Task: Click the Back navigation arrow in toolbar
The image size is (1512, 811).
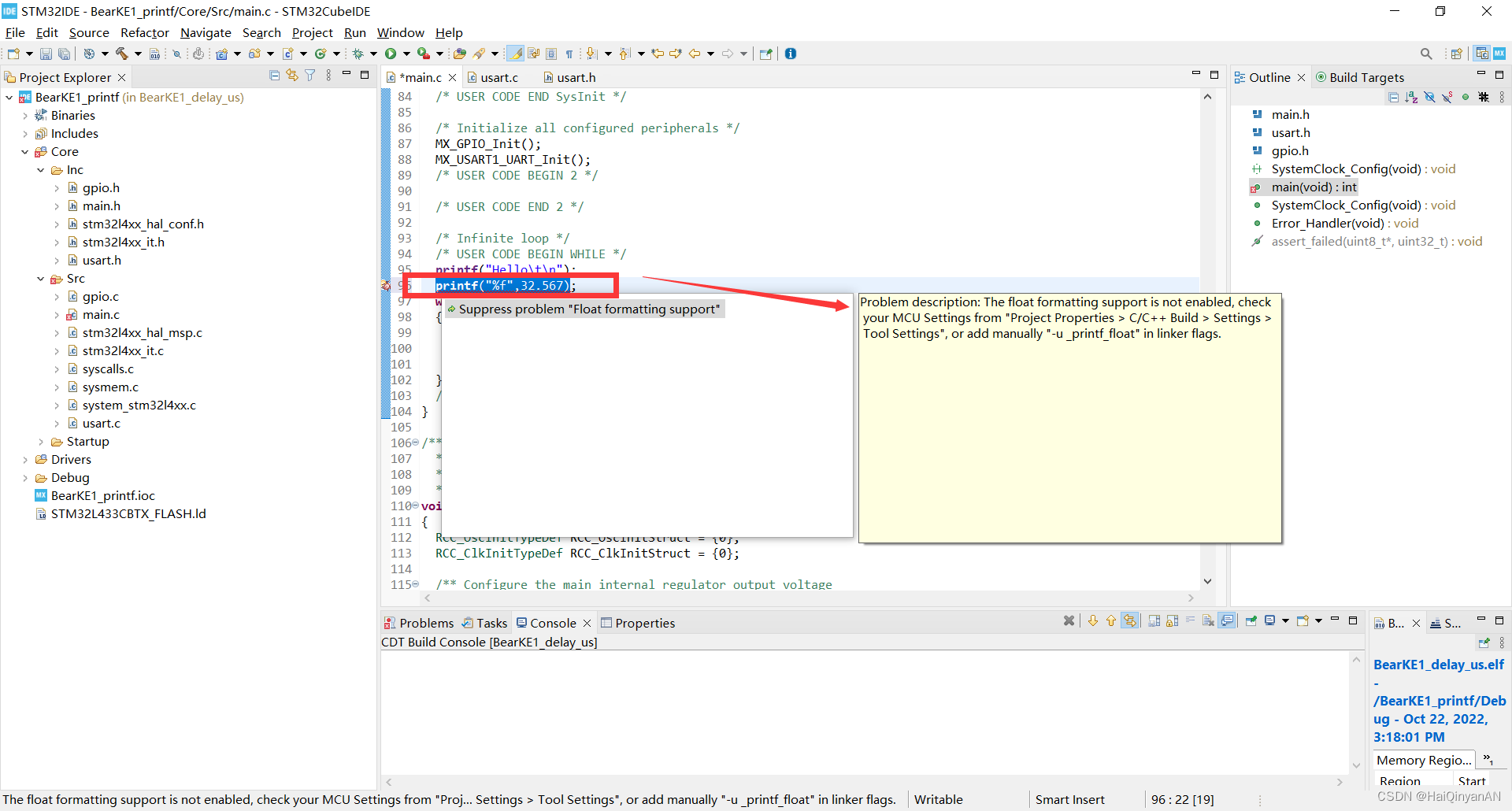Action: coord(695,54)
